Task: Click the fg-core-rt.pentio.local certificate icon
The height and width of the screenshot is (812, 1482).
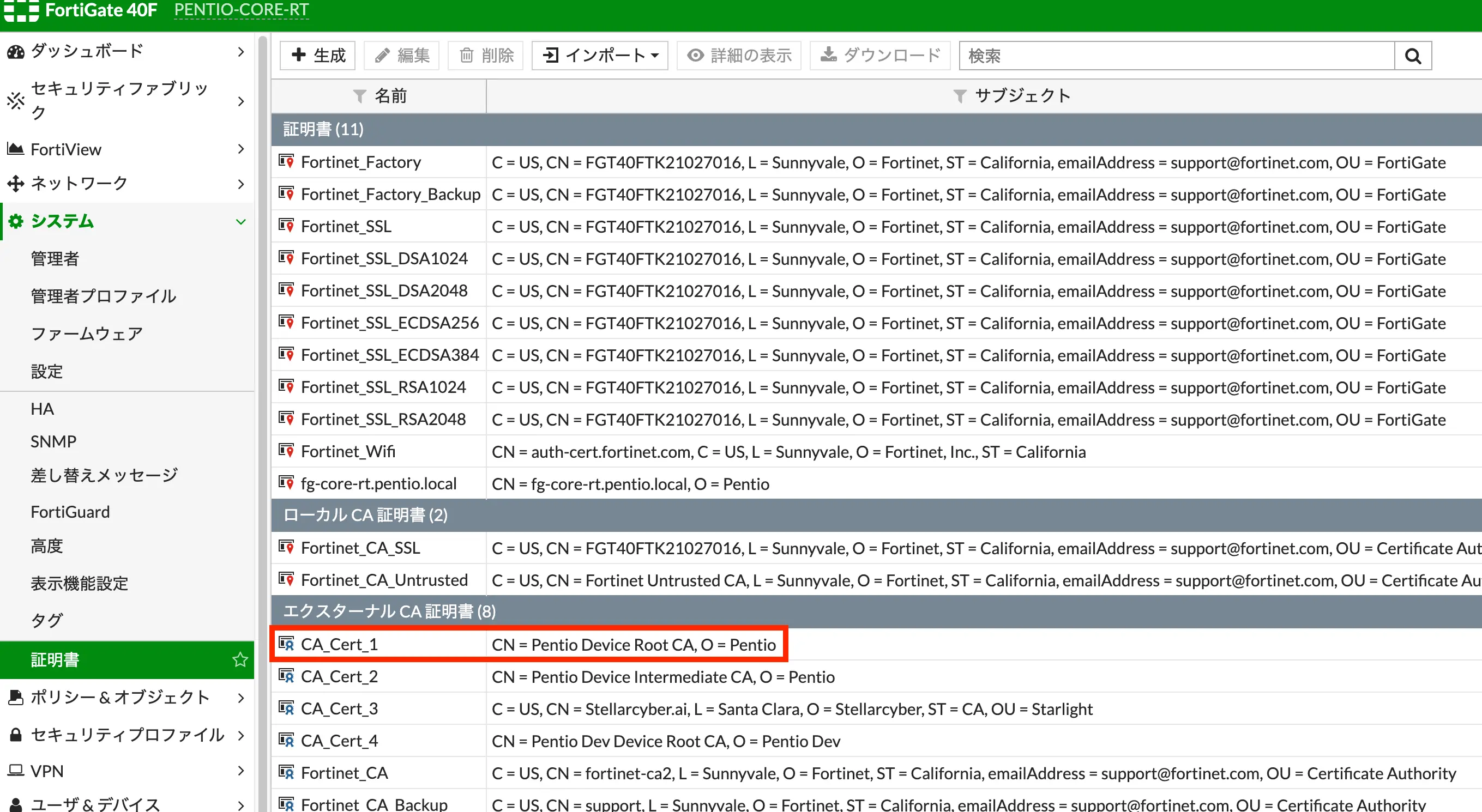Action: point(286,483)
